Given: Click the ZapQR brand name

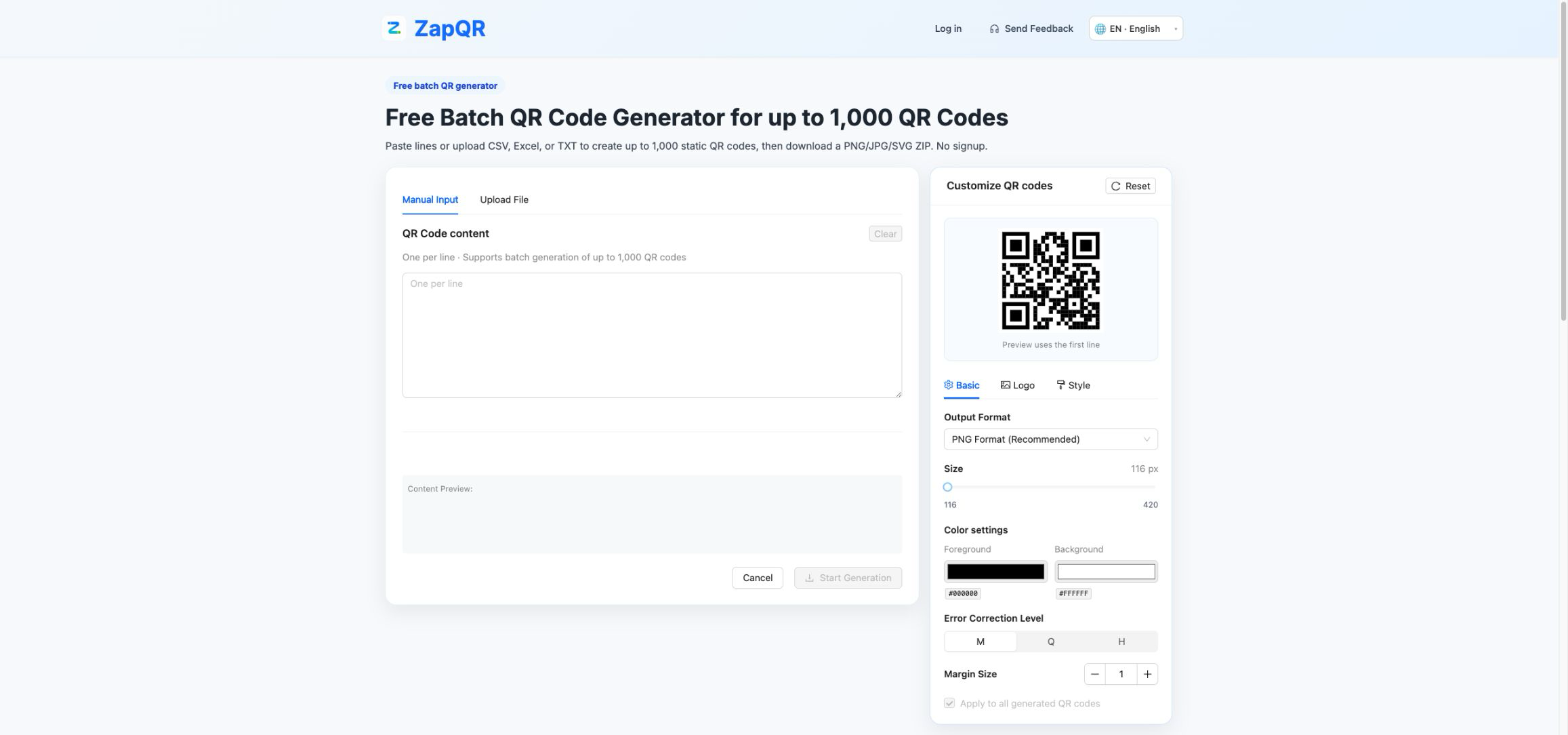Looking at the screenshot, I should [450, 28].
